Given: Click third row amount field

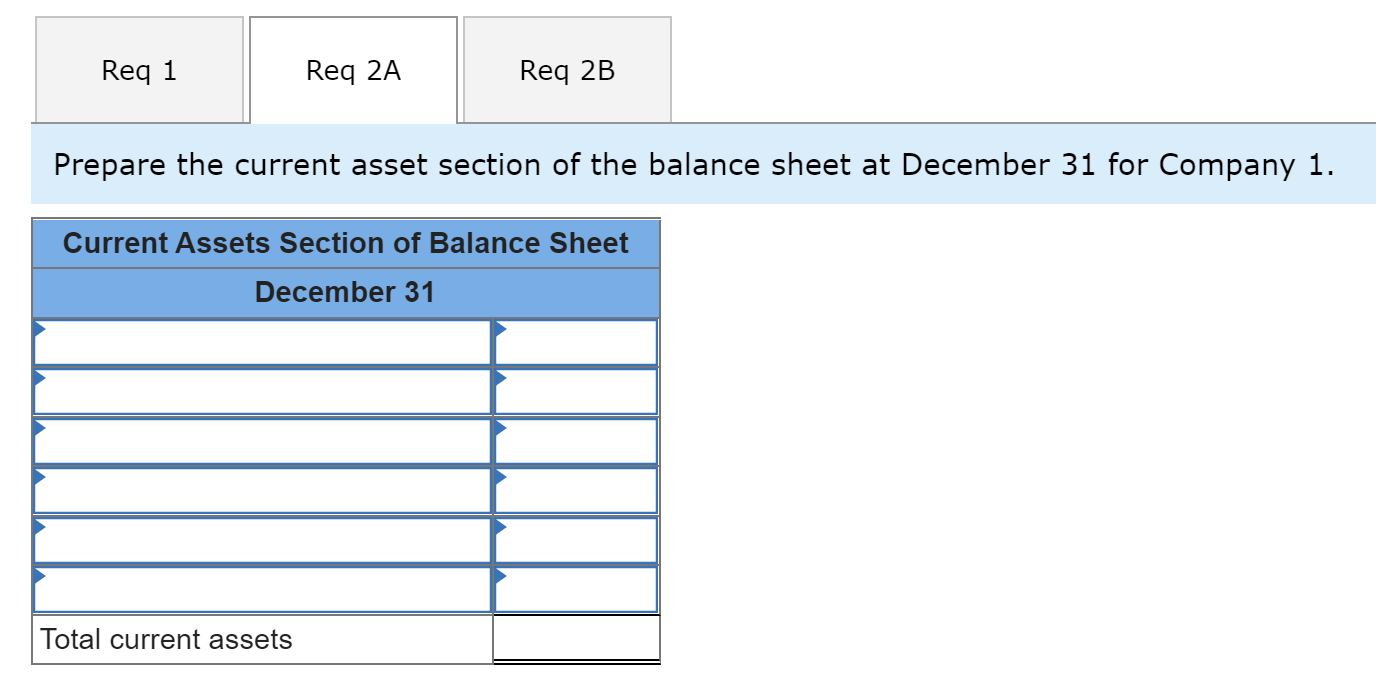Looking at the screenshot, I should 576,442.
